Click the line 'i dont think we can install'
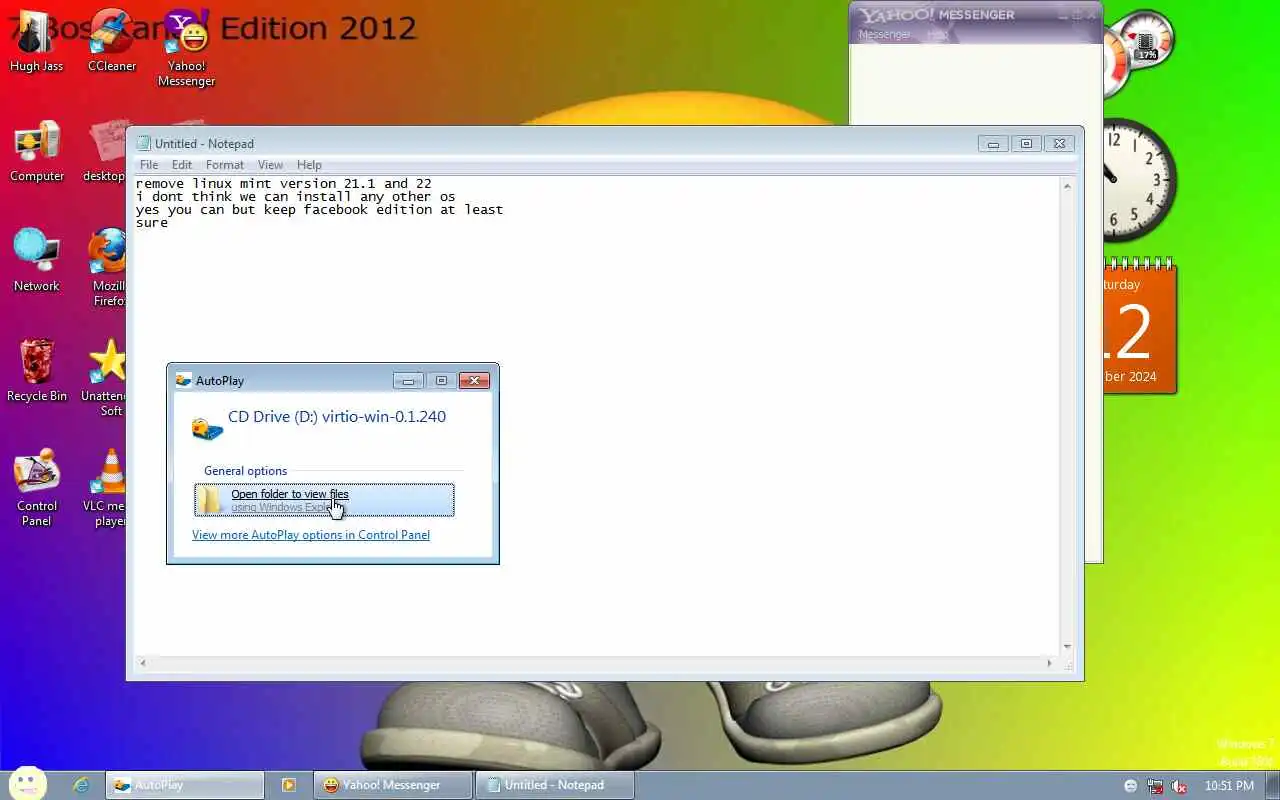 pyautogui.click(x=296, y=197)
